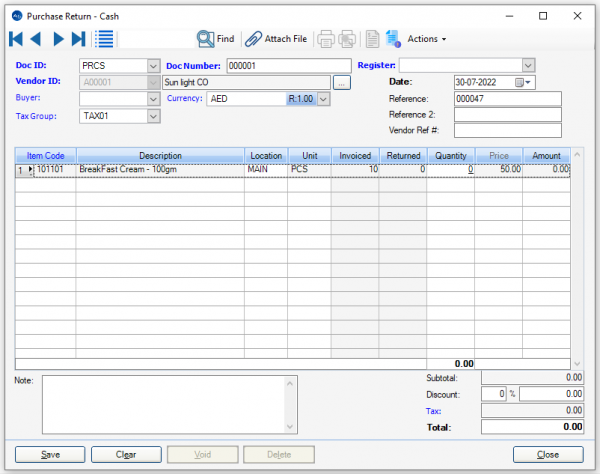Click the Total field

532,427
